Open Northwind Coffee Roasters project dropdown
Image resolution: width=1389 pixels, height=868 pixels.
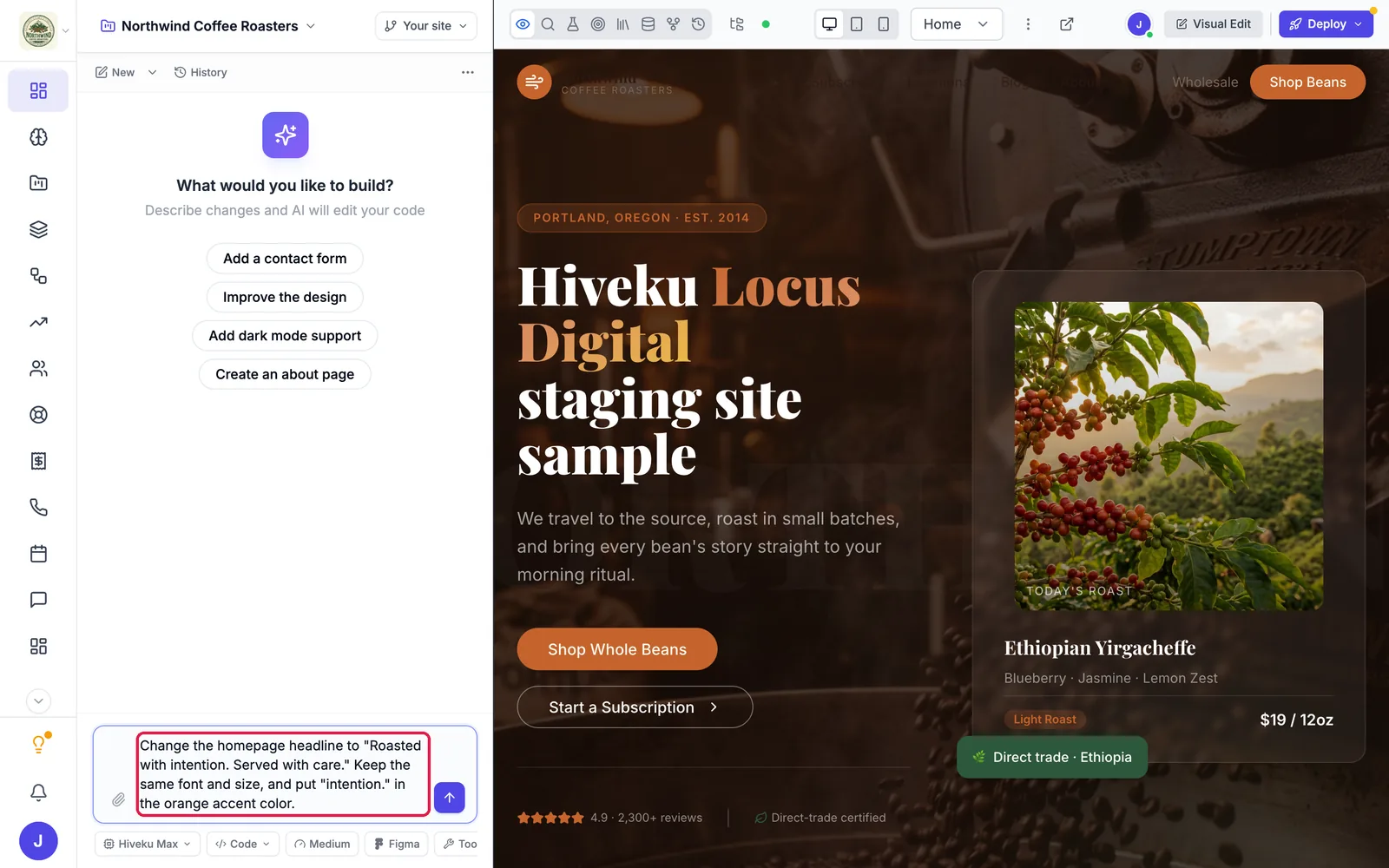(x=208, y=26)
